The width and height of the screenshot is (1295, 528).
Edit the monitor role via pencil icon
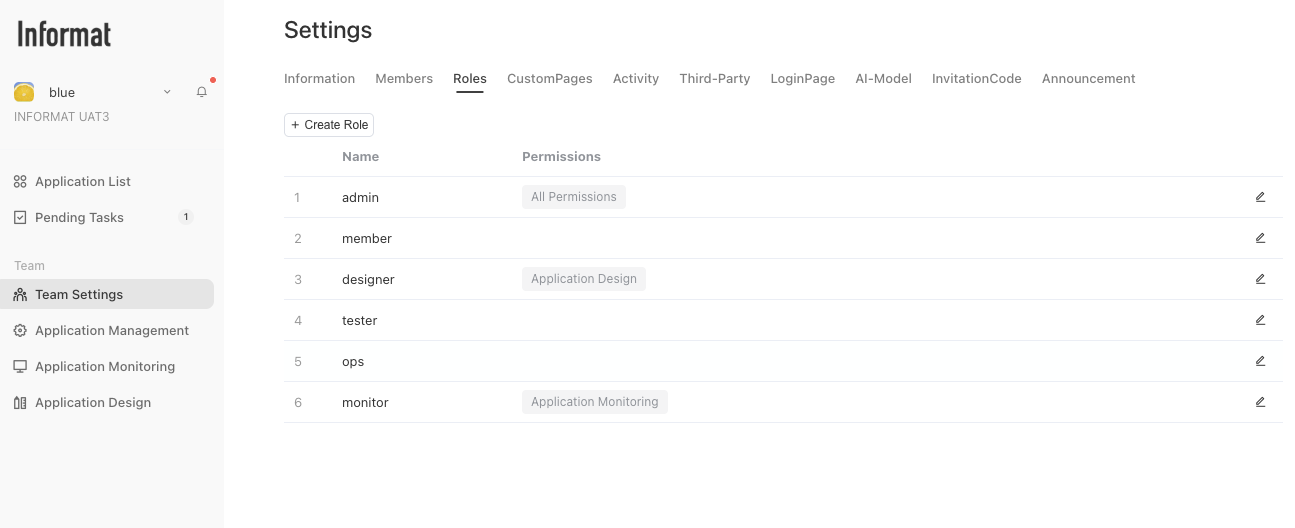(1260, 402)
